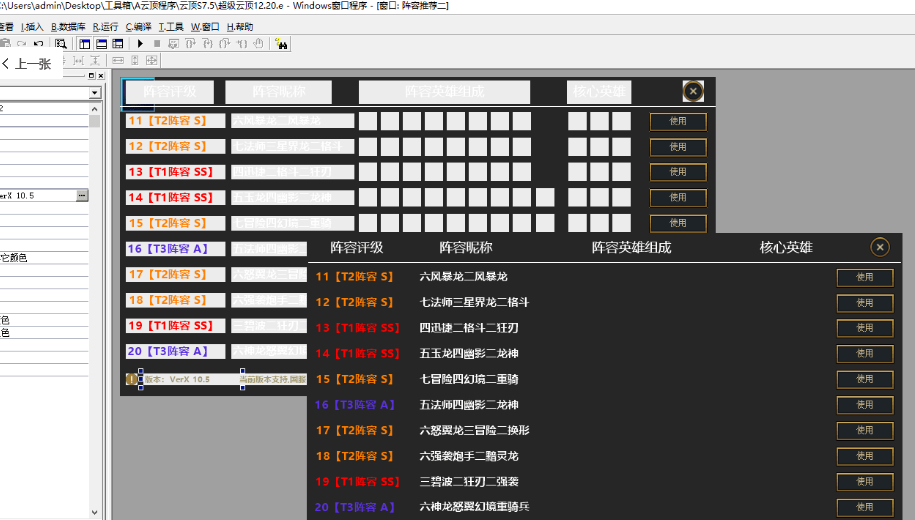Click the Run (play) toolbar icon
The height and width of the screenshot is (520, 915).
(x=141, y=44)
